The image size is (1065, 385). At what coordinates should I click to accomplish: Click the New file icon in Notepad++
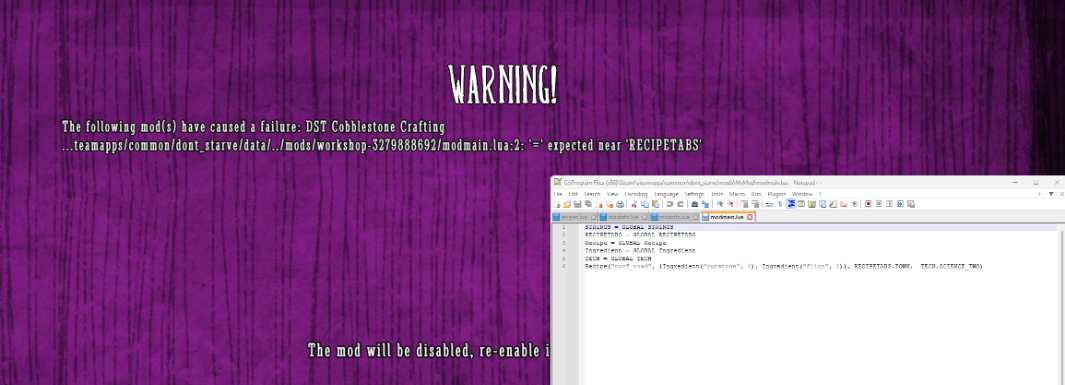[557, 204]
